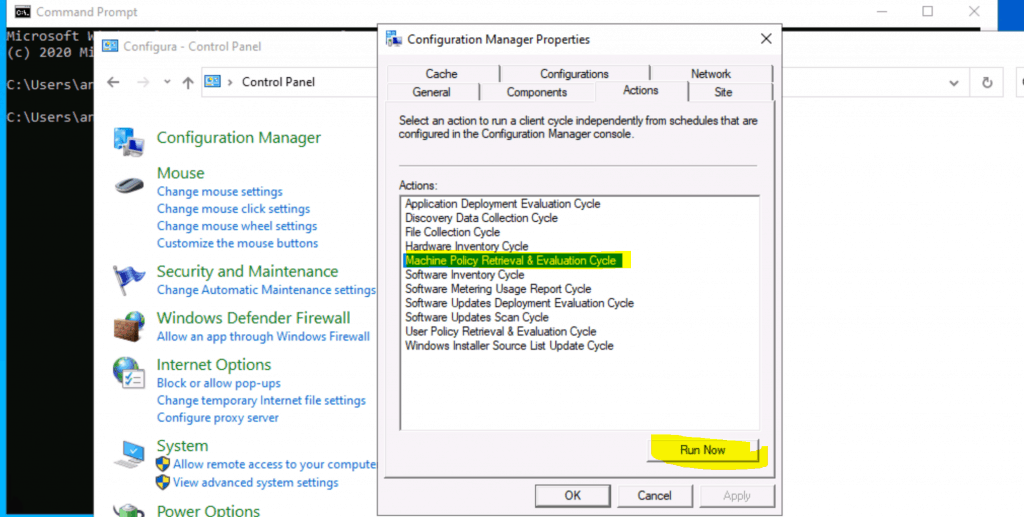Click Customize the mouse buttons link
1024x517 pixels.
pos(237,243)
